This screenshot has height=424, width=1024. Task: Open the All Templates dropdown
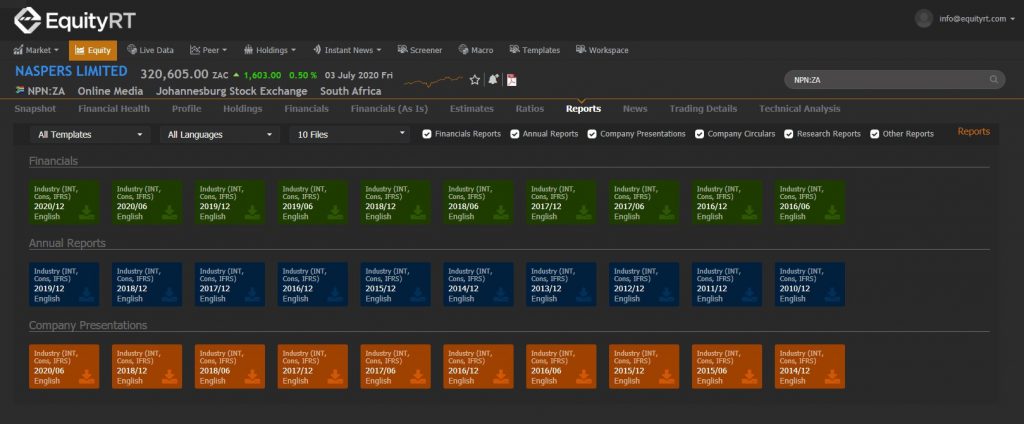coord(90,135)
